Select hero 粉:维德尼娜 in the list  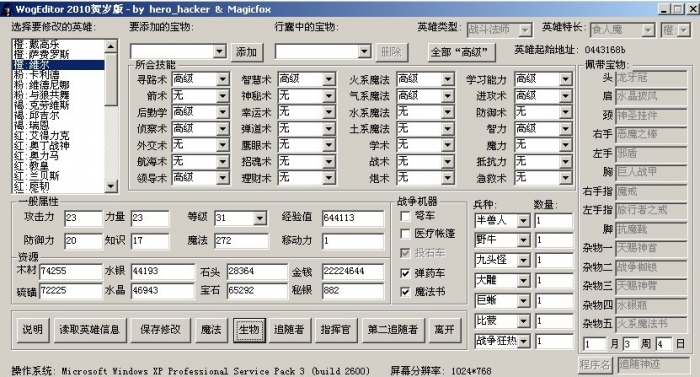click(58, 84)
